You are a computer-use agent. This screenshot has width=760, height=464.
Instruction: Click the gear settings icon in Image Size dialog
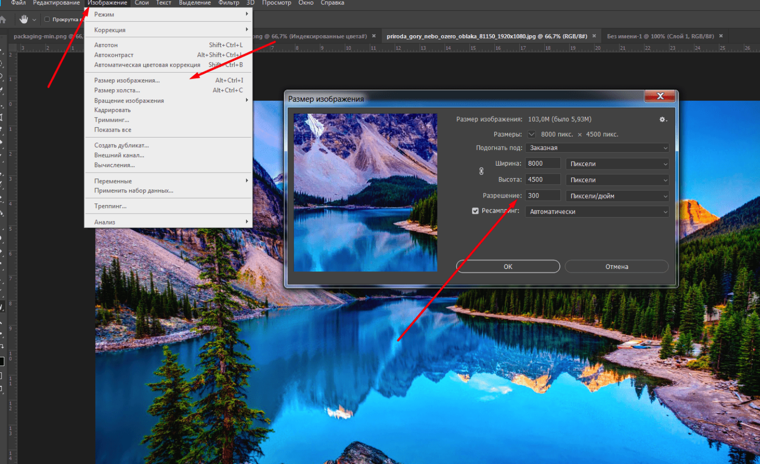pyautogui.click(x=662, y=119)
